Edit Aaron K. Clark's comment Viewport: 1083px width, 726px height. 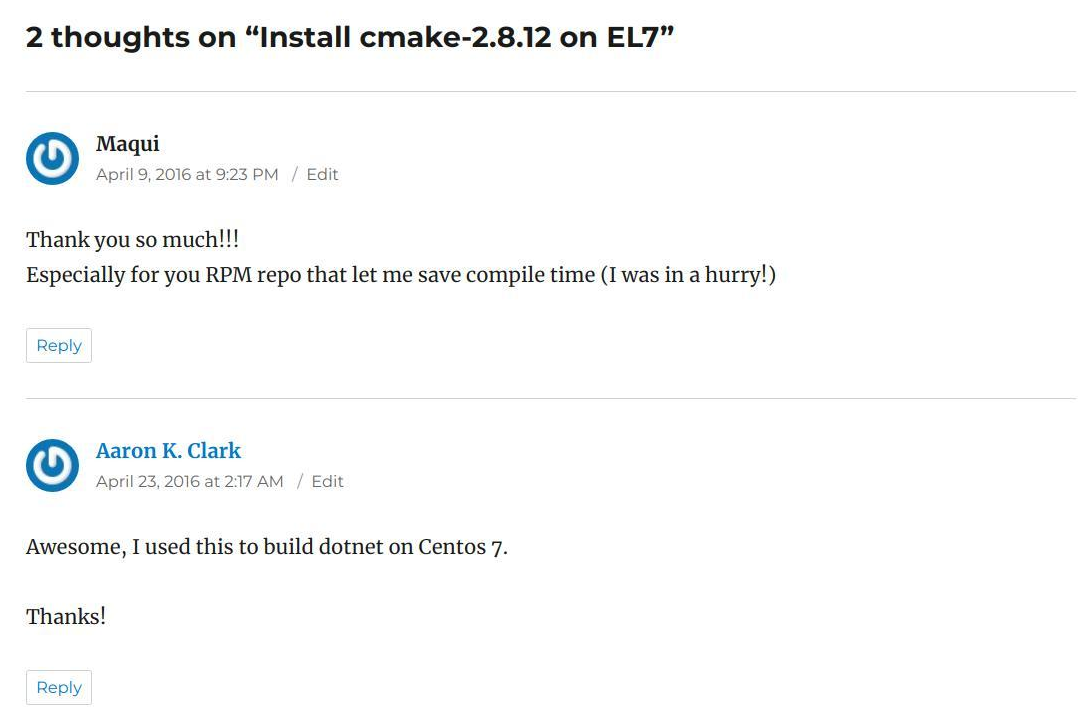coord(327,481)
